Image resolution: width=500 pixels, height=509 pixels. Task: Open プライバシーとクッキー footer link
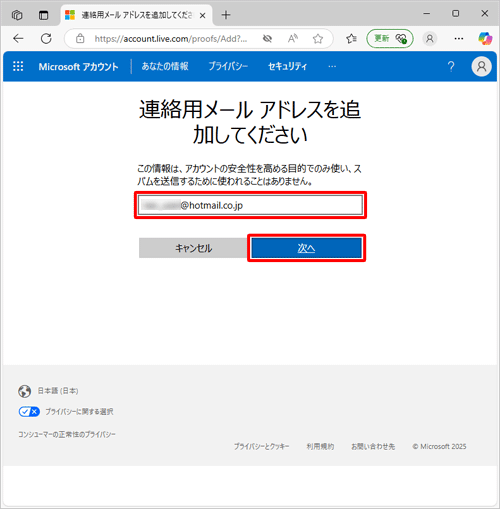[x=261, y=446]
